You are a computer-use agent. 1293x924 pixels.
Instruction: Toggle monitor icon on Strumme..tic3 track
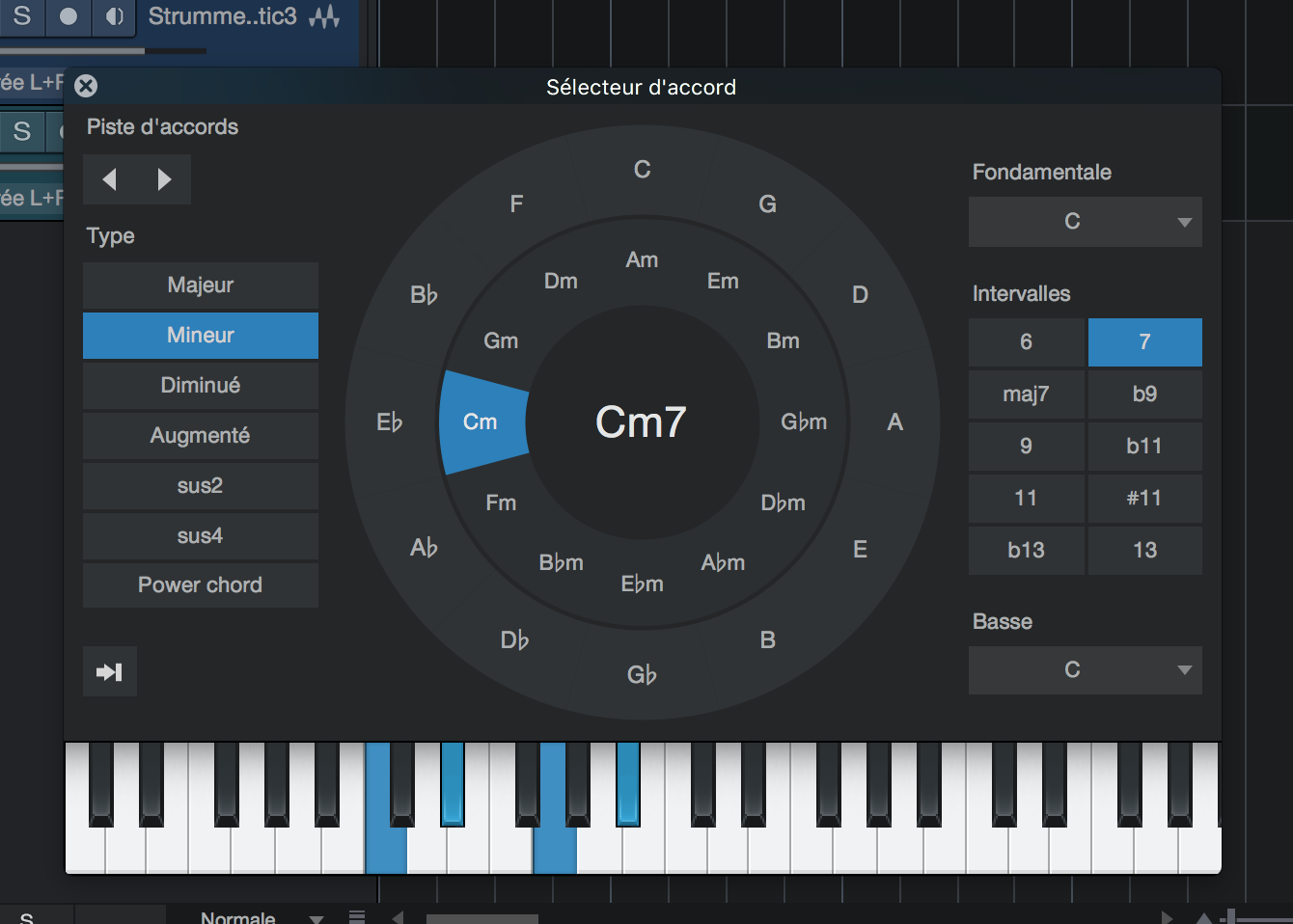[114, 16]
